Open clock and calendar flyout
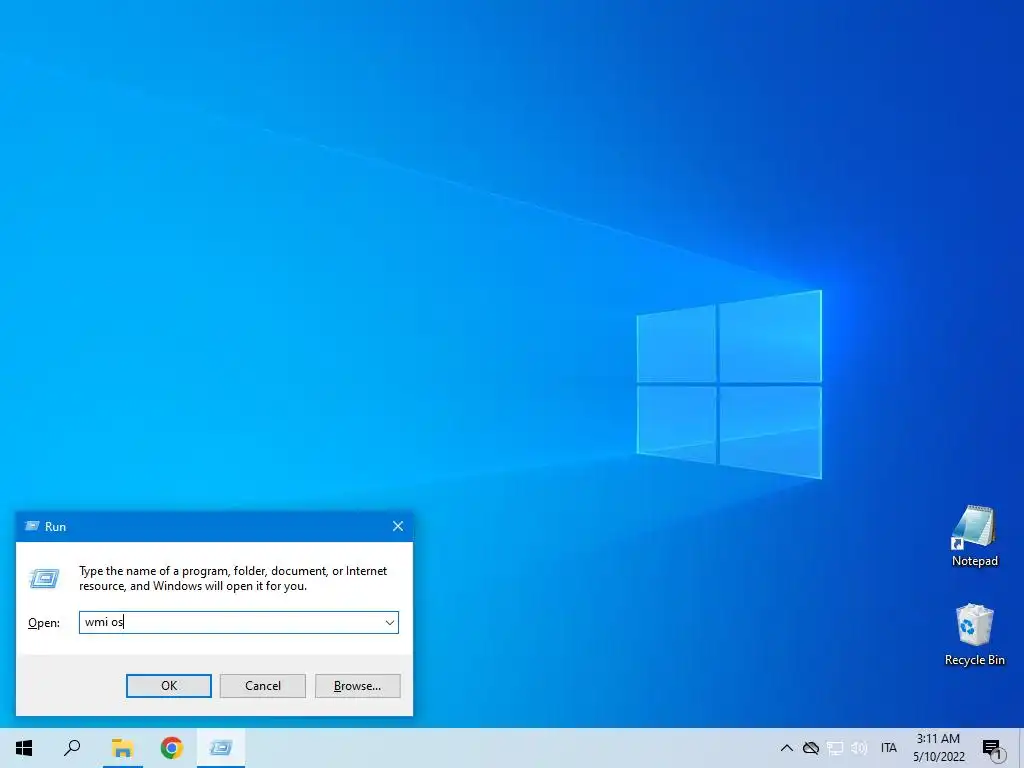The height and width of the screenshot is (768, 1024). (938, 748)
